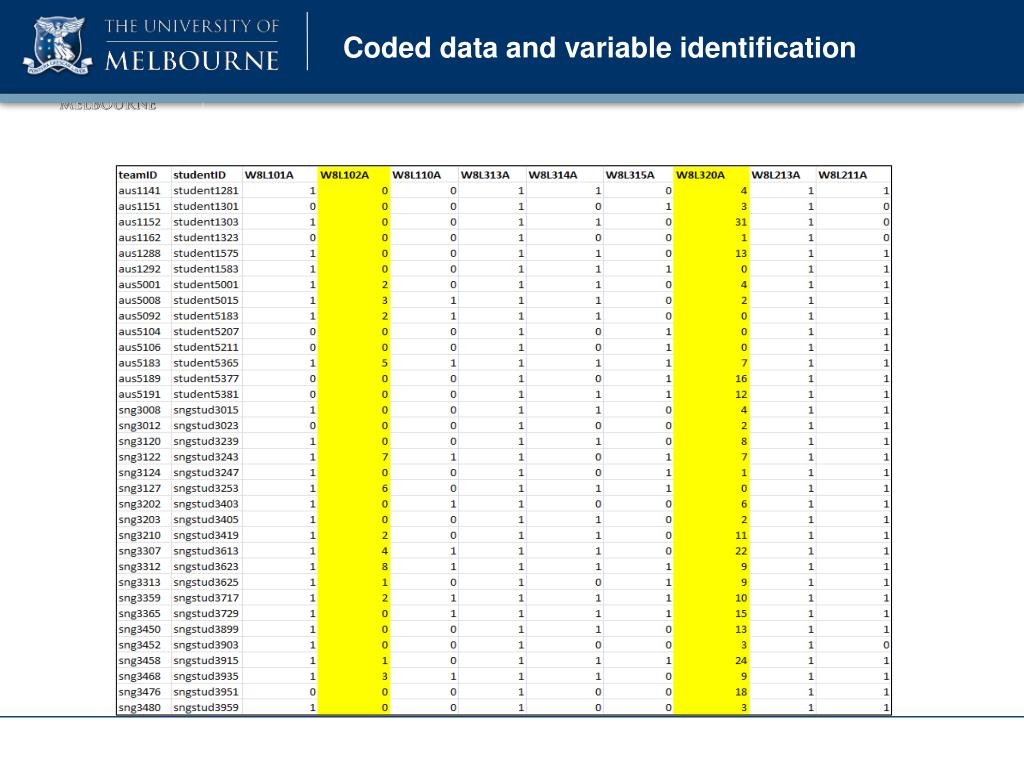The width and height of the screenshot is (1024, 768).
Task: Select team cell sng3122
Action: [x=139, y=457]
